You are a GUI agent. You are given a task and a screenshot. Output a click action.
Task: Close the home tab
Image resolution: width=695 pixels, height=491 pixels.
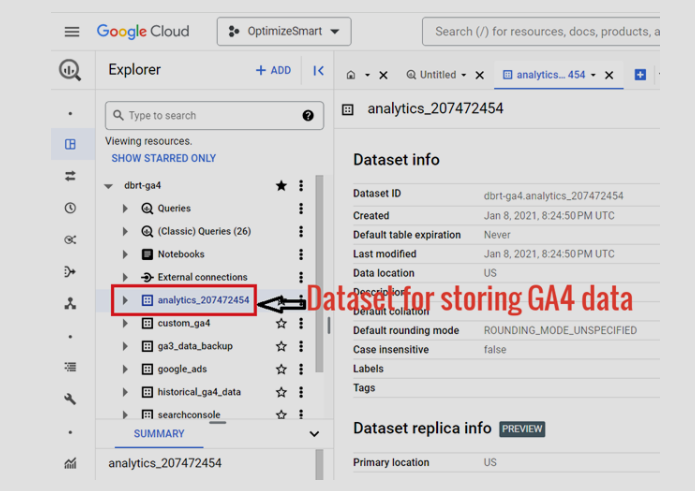click(x=383, y=75)
